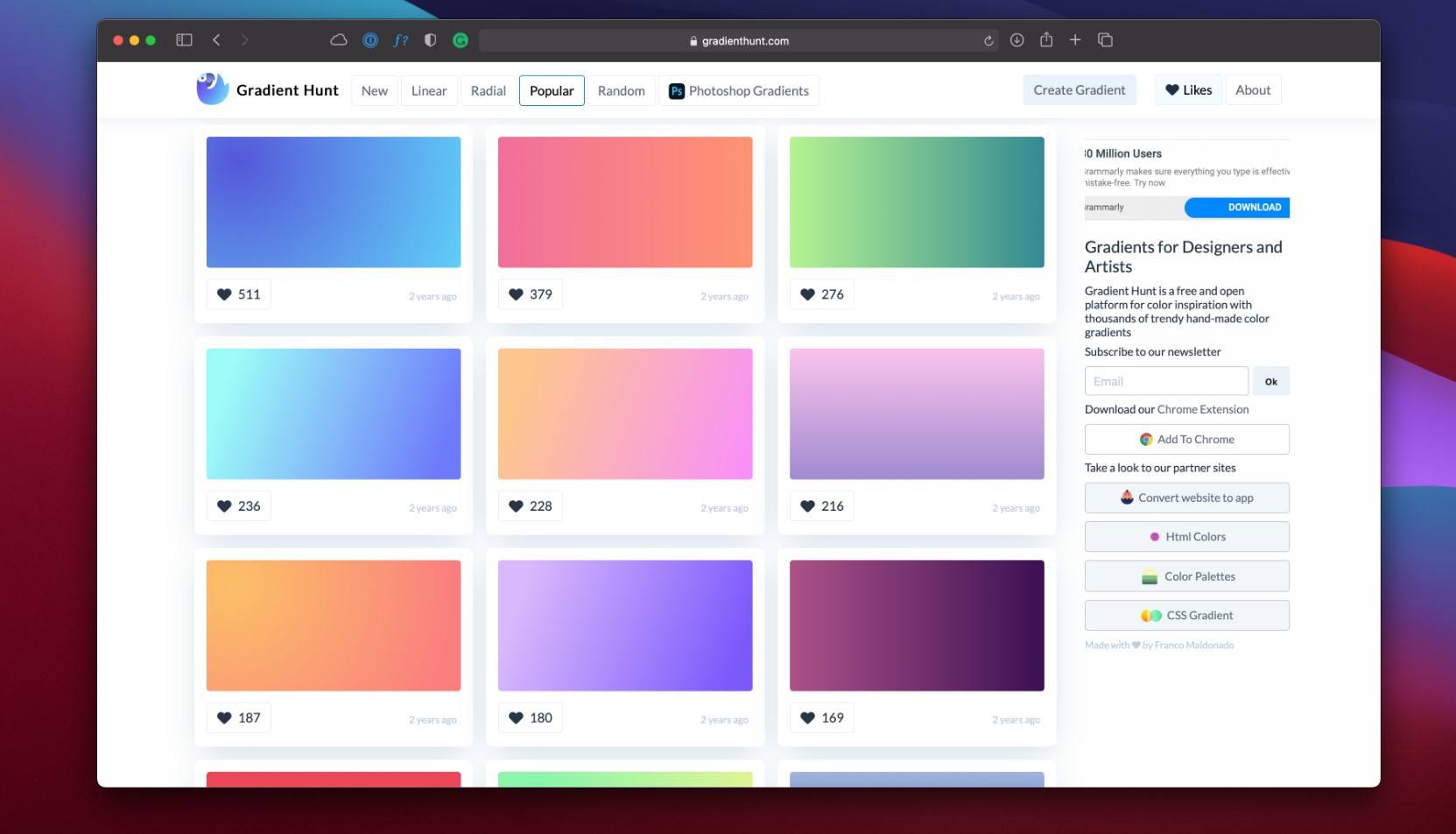The width and height of the screenshot is (1456, 834).
Task: Open the cyan-blue gradient with 236 likes
Action: (x=334, y=414)
